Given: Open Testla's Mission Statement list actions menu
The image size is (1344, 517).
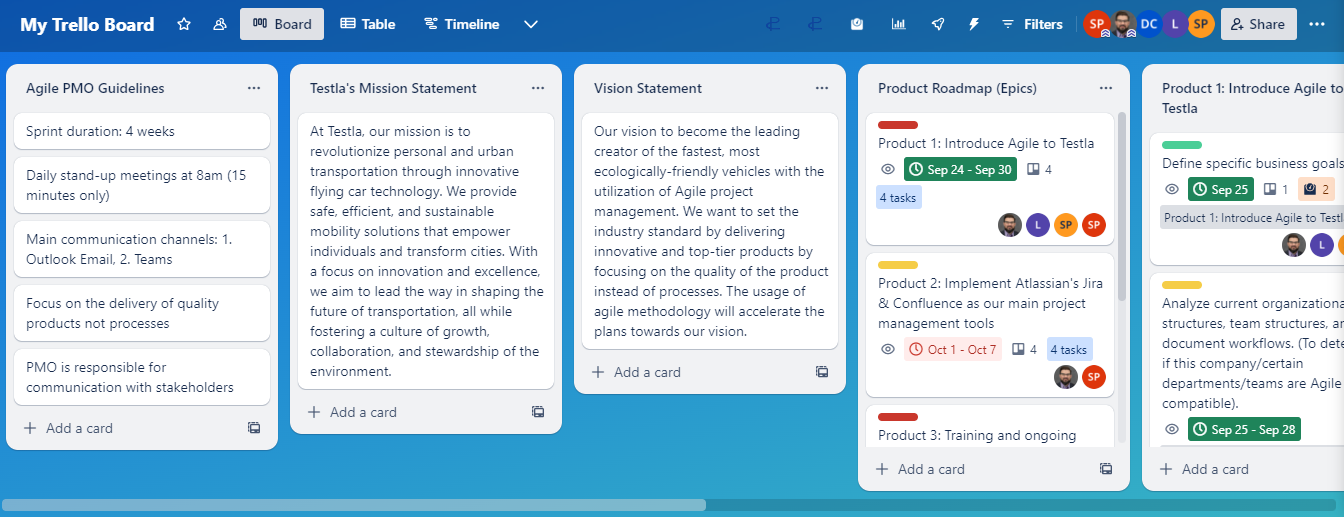Looking at the screenshot, I should (x=538, y=88).
